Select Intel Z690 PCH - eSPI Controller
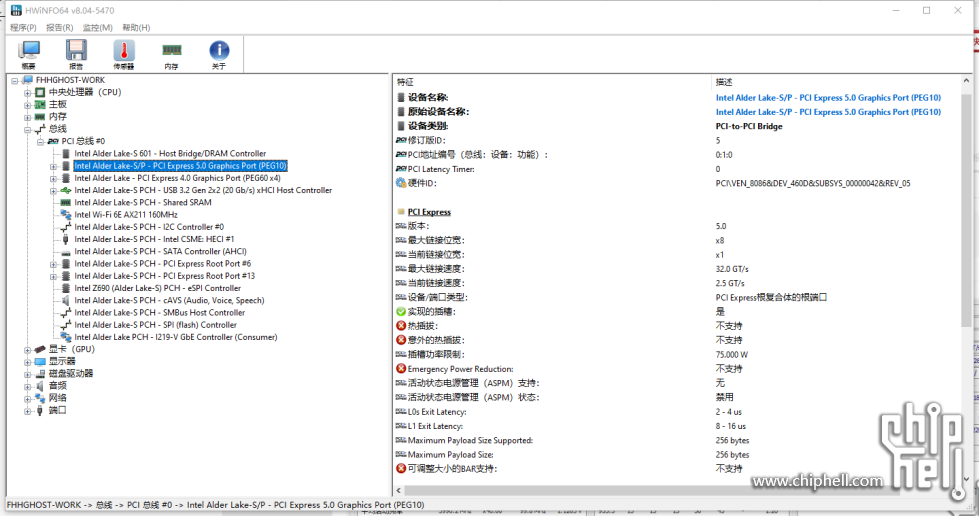 [157, 289]
